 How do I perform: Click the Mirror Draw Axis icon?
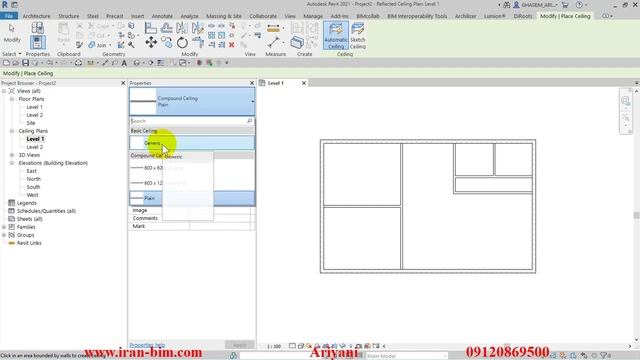(198, 28)
